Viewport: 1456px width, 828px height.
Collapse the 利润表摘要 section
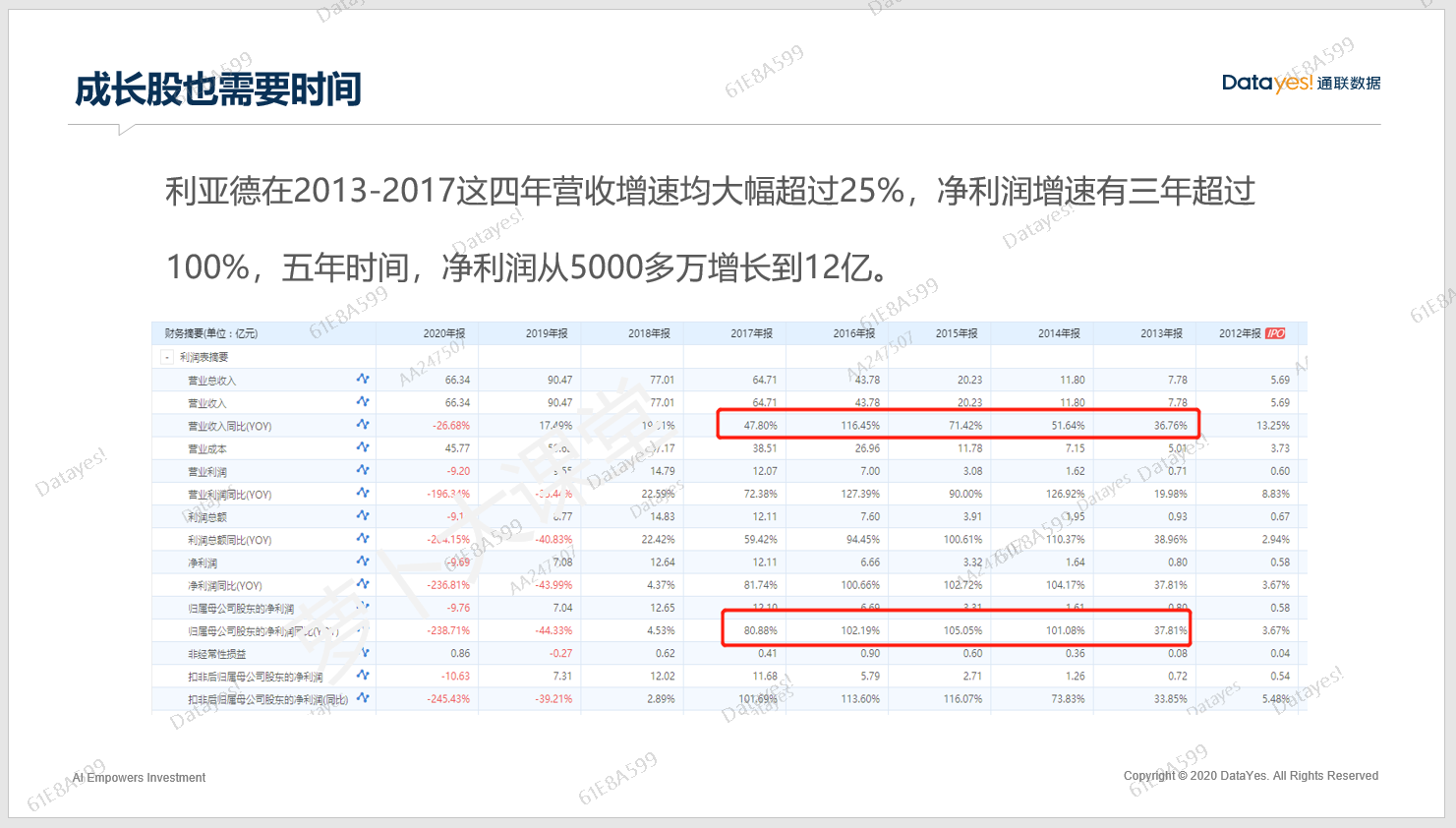point(167,357)
